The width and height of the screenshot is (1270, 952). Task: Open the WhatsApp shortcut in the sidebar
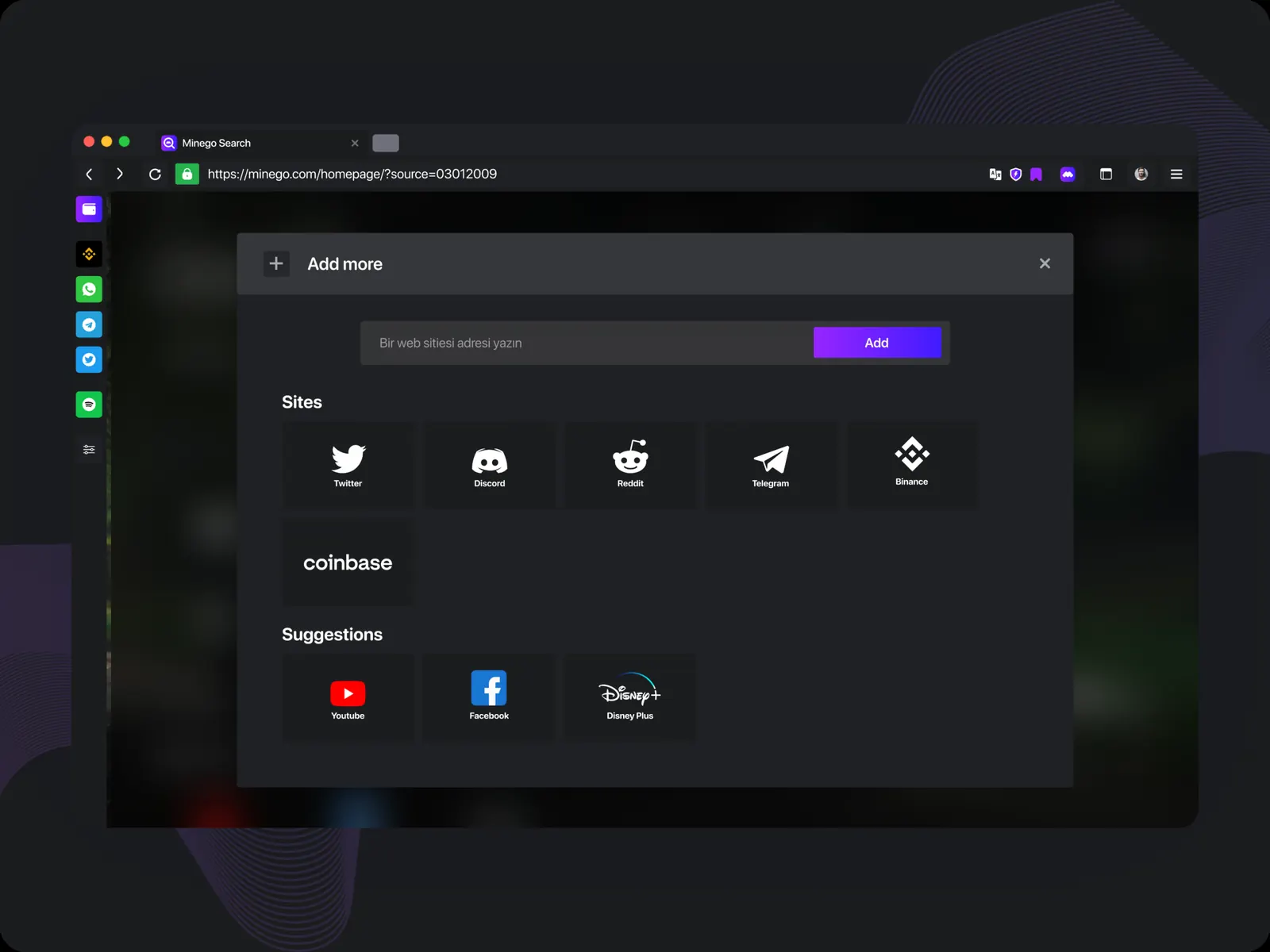click(x=89, y=290)
